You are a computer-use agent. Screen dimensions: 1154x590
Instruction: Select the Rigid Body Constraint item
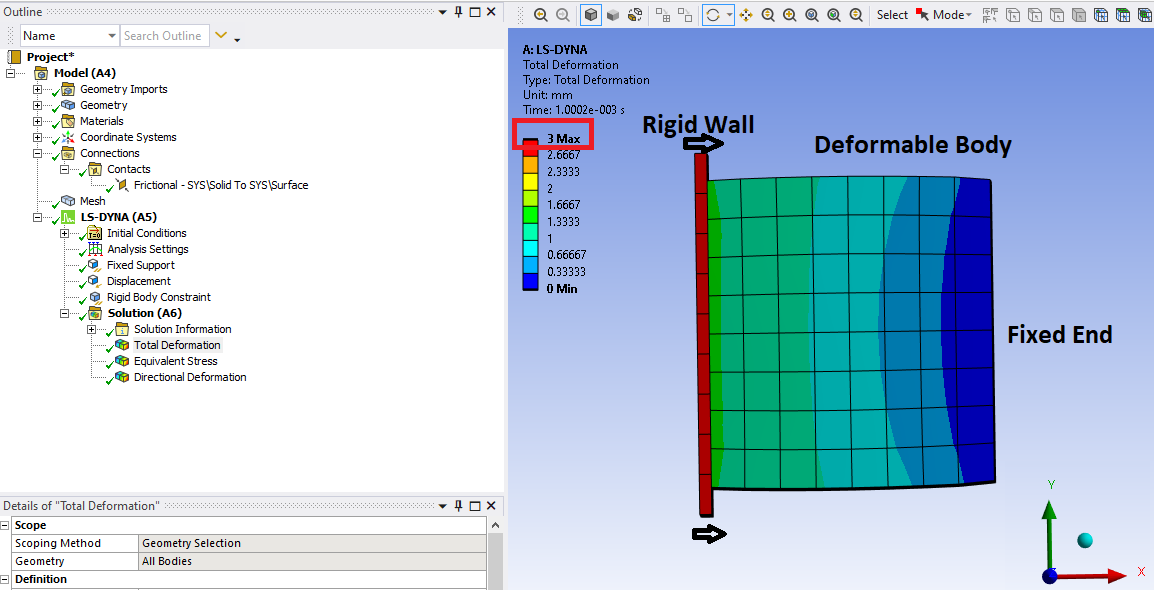(159, 297)
